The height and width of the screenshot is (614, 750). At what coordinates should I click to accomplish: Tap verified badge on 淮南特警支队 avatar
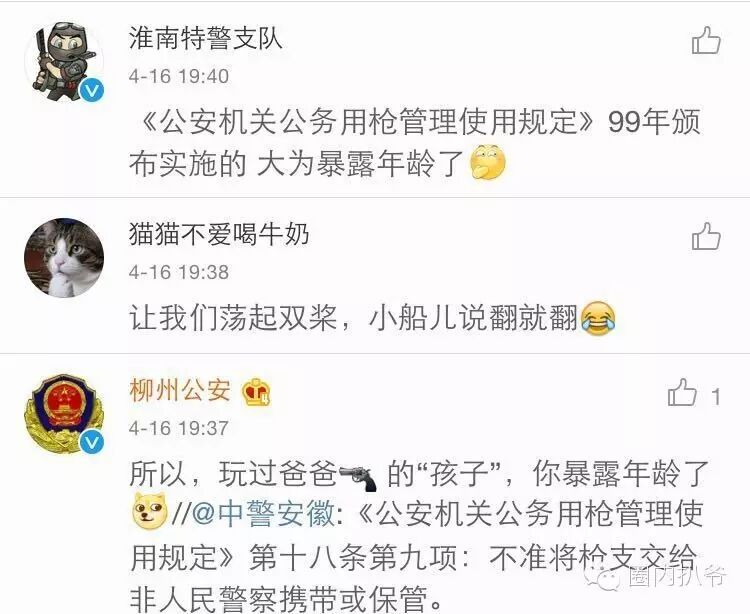point(91,90)
